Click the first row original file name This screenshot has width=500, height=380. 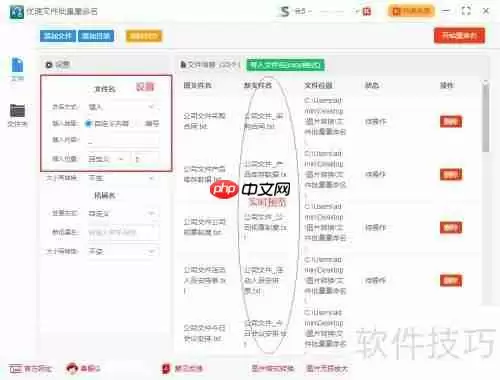tap(204, 121)
